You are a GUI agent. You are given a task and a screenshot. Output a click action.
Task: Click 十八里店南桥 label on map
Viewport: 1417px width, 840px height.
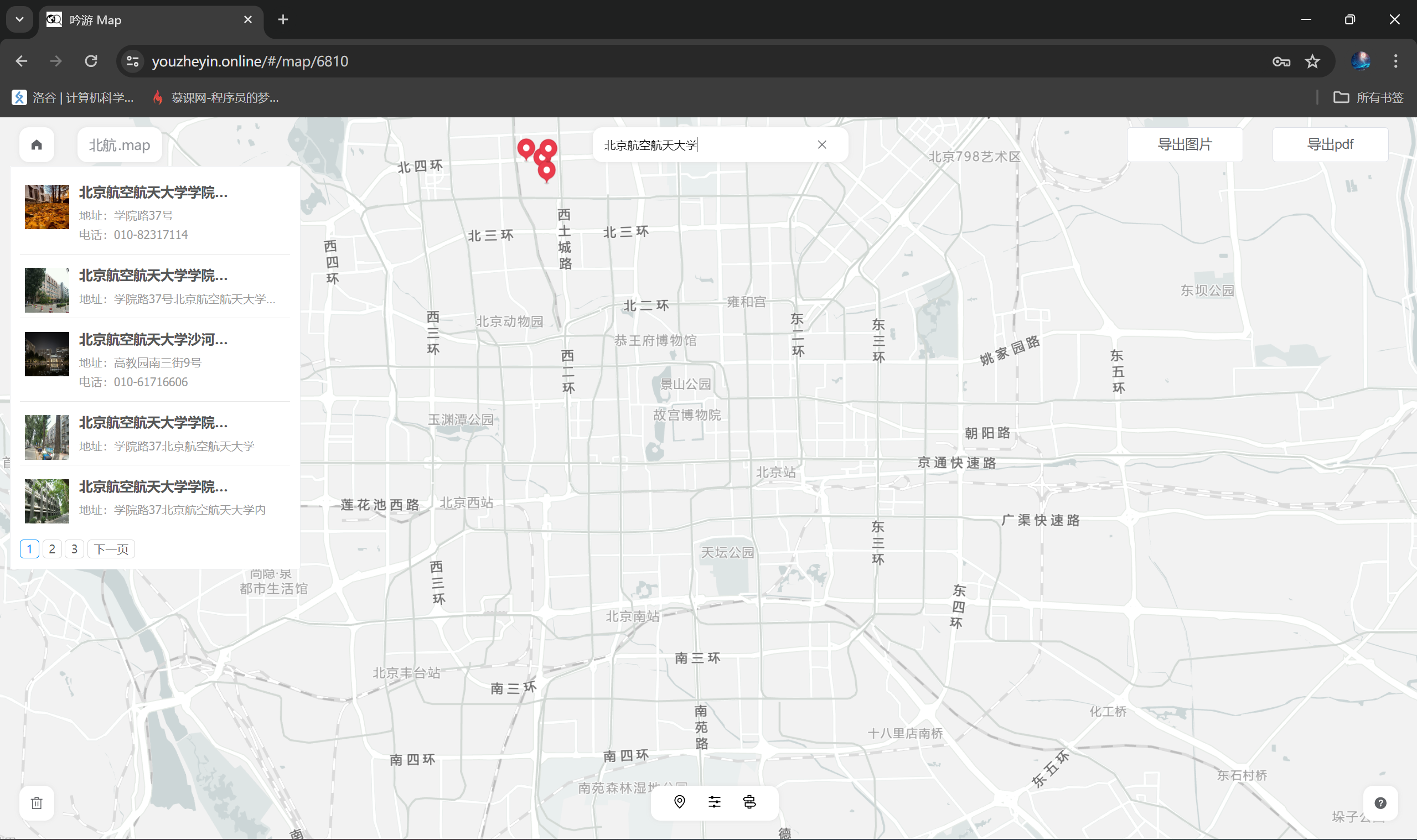(905, 734)
